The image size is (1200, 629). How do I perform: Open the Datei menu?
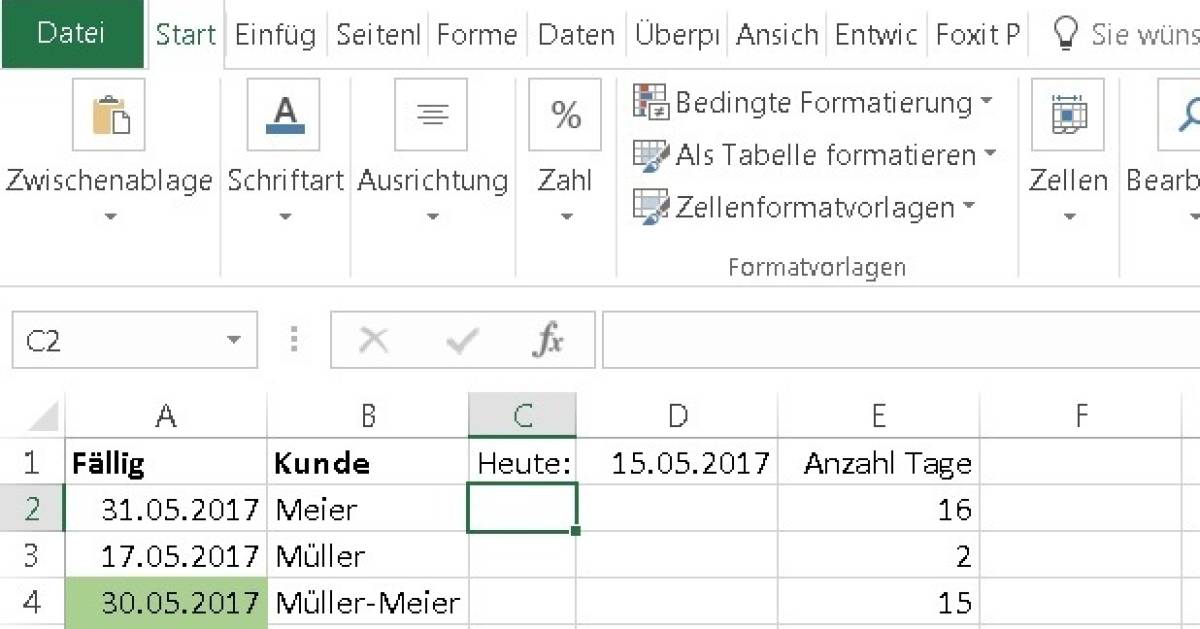click(73, 34)
